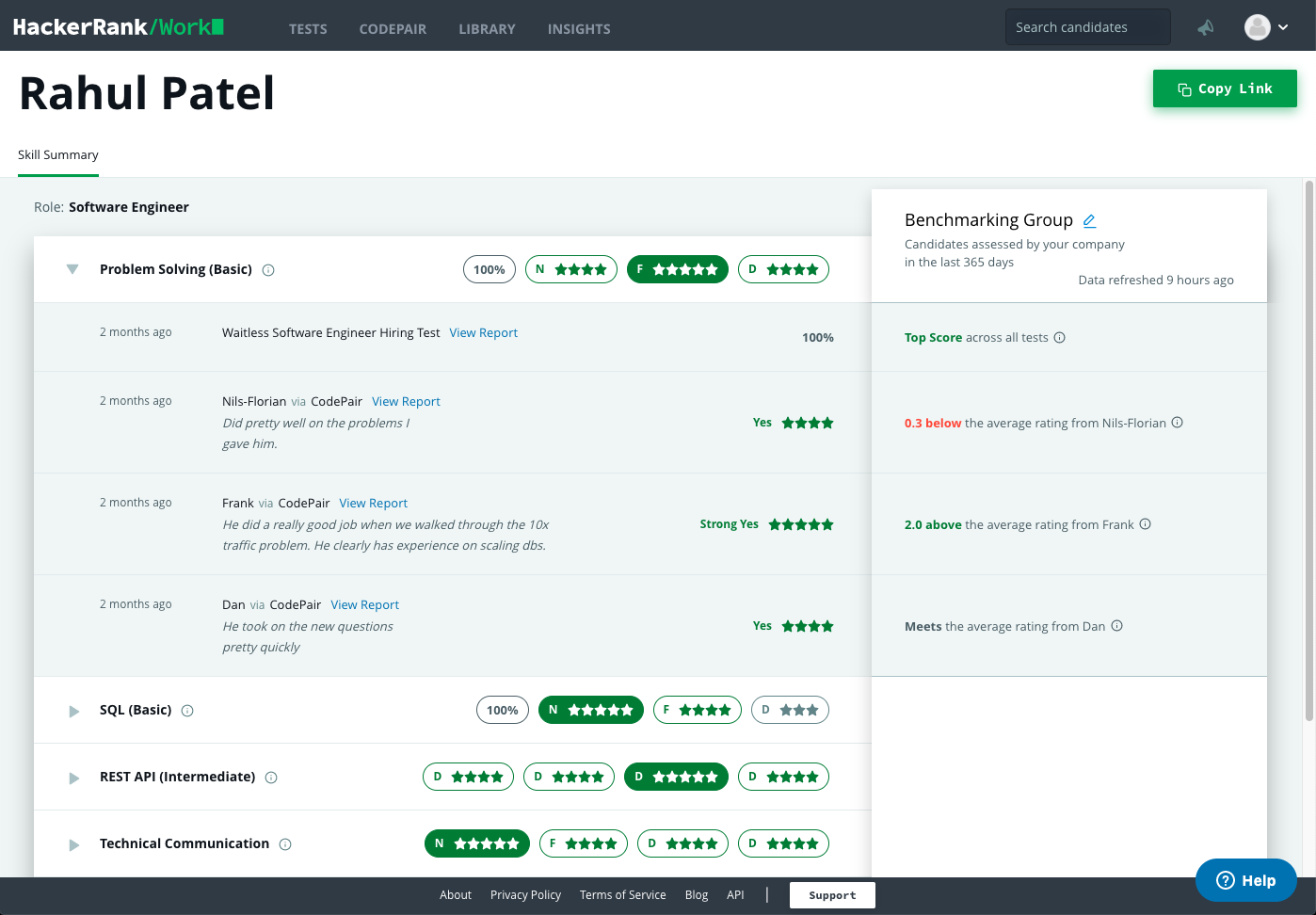Screen dimensions: 1316x915
Task: Select the N five-star badge in SQL row
Action: click(591, 710)
